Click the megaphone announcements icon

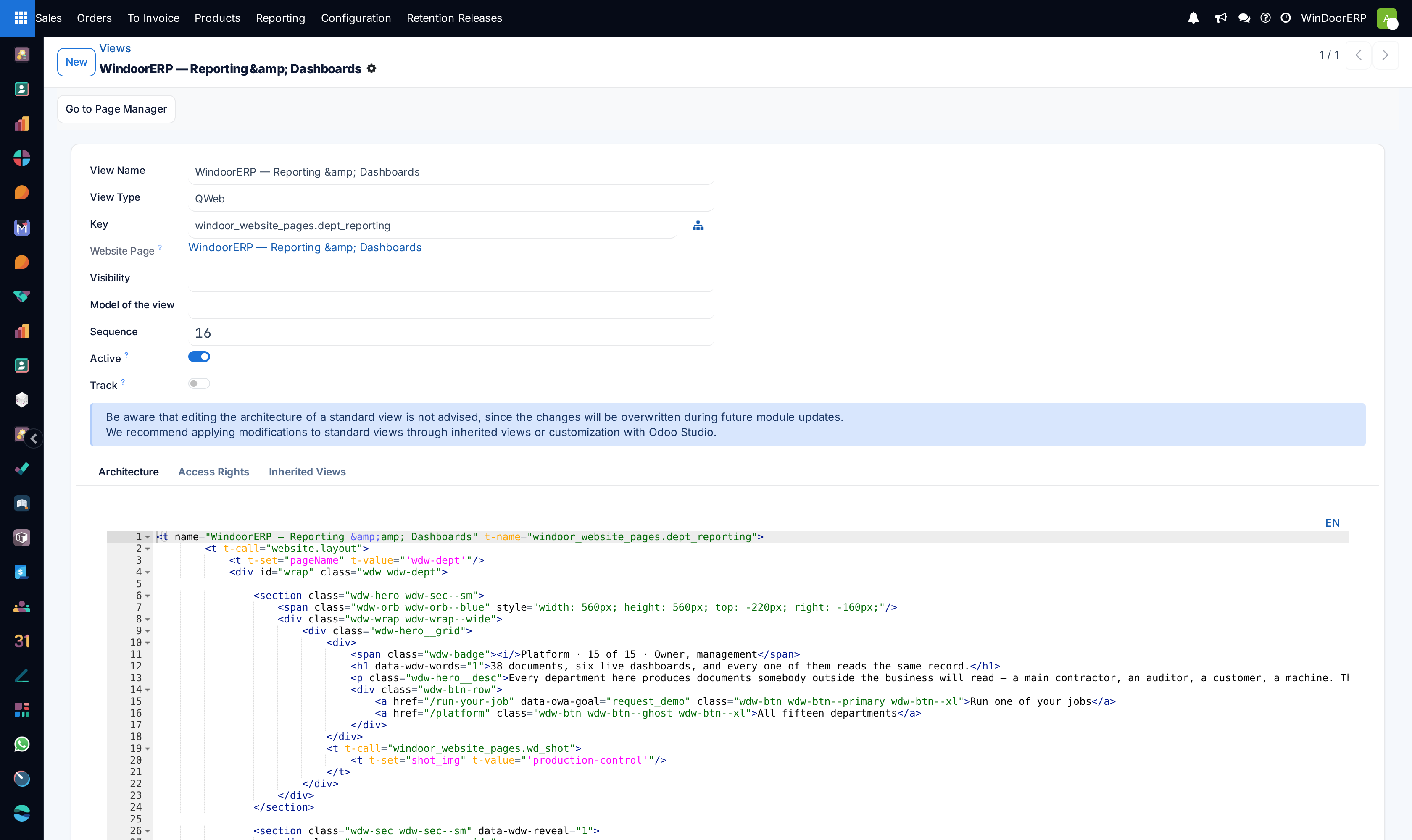coord(1220,18)
